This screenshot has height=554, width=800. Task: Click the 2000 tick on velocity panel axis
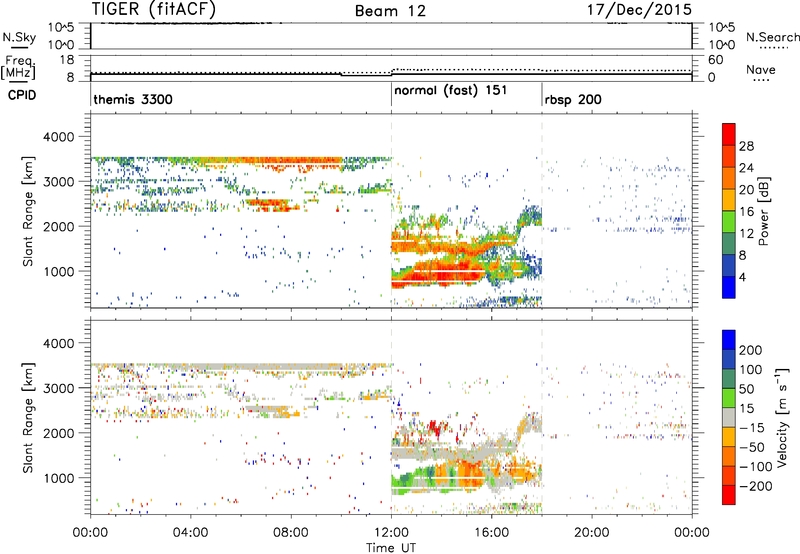[59, 433]
